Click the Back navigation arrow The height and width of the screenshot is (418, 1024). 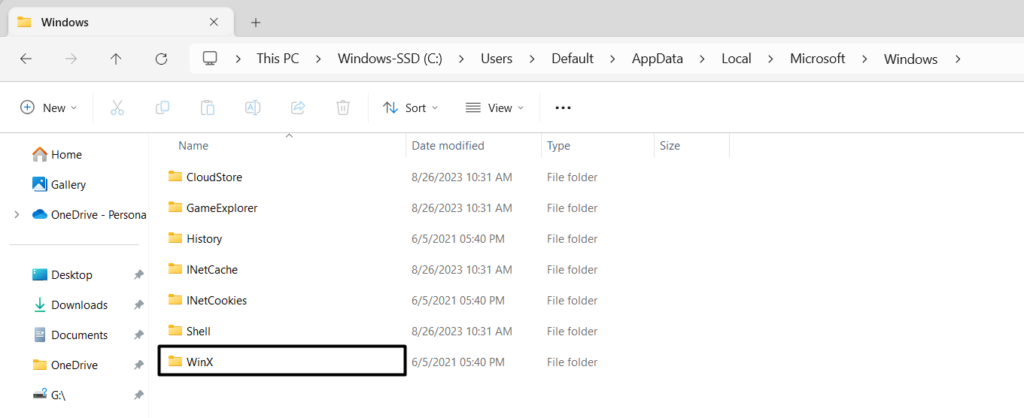click(x=26, y=59)
